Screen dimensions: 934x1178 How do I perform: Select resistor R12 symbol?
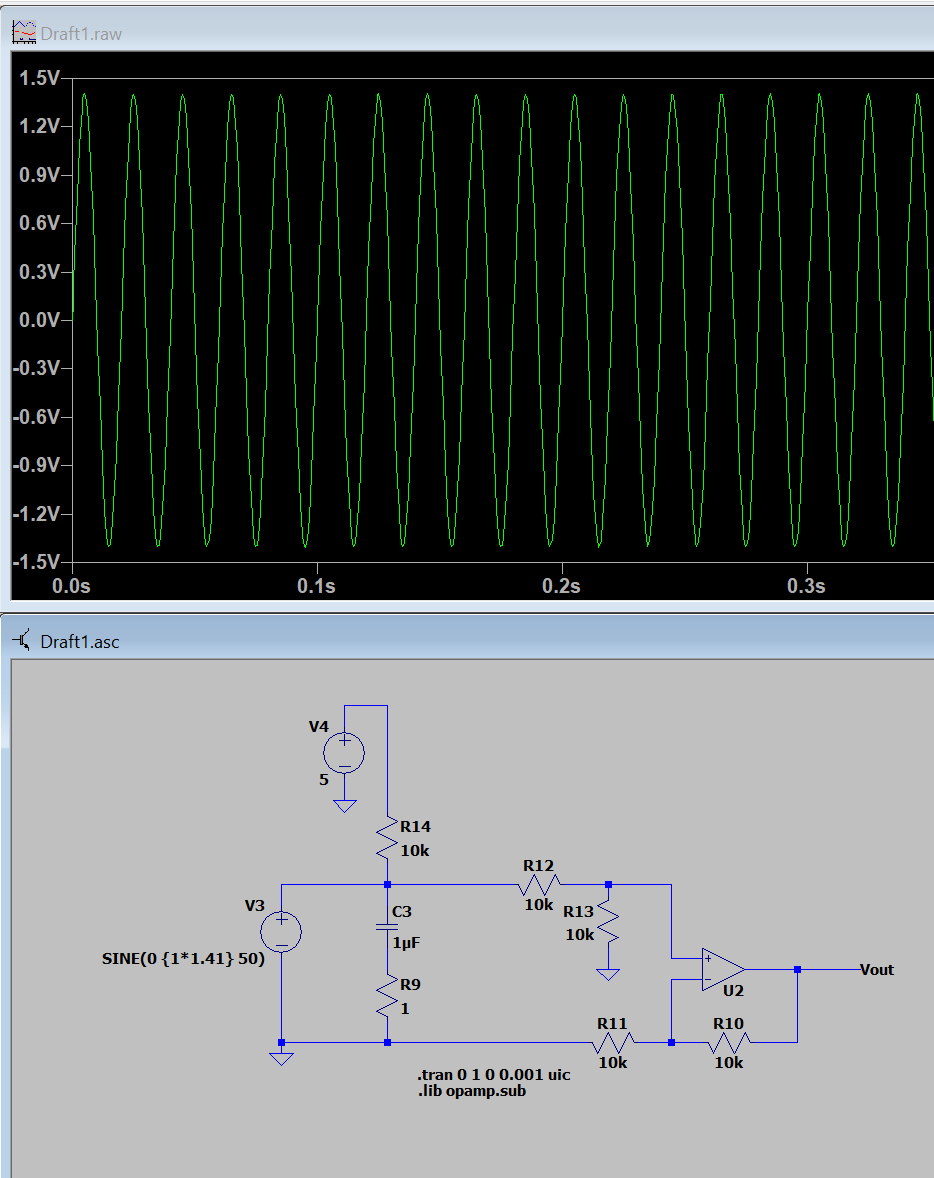[540, 884]
